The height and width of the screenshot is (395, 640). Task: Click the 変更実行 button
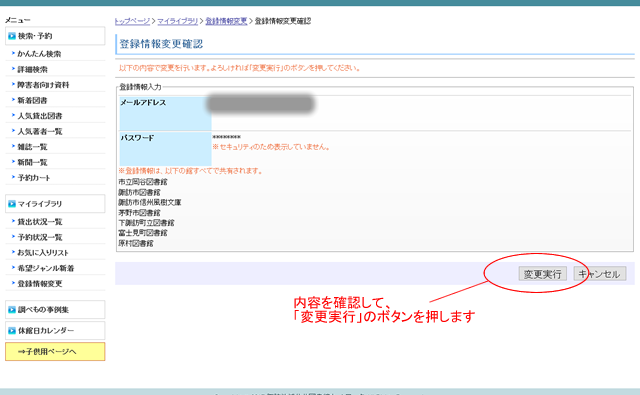click(542, 274)
